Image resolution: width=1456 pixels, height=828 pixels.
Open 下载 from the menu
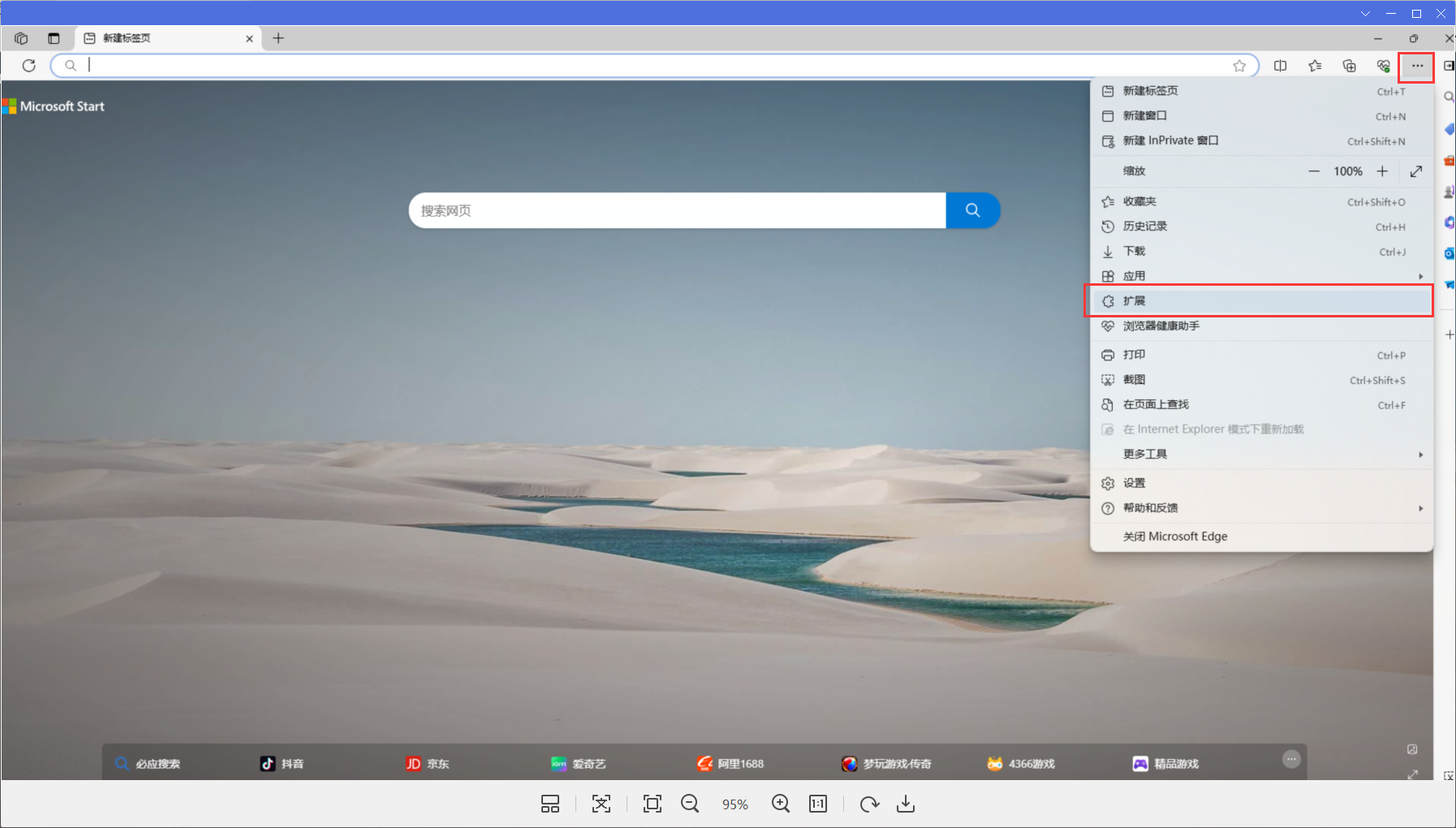1262,252
